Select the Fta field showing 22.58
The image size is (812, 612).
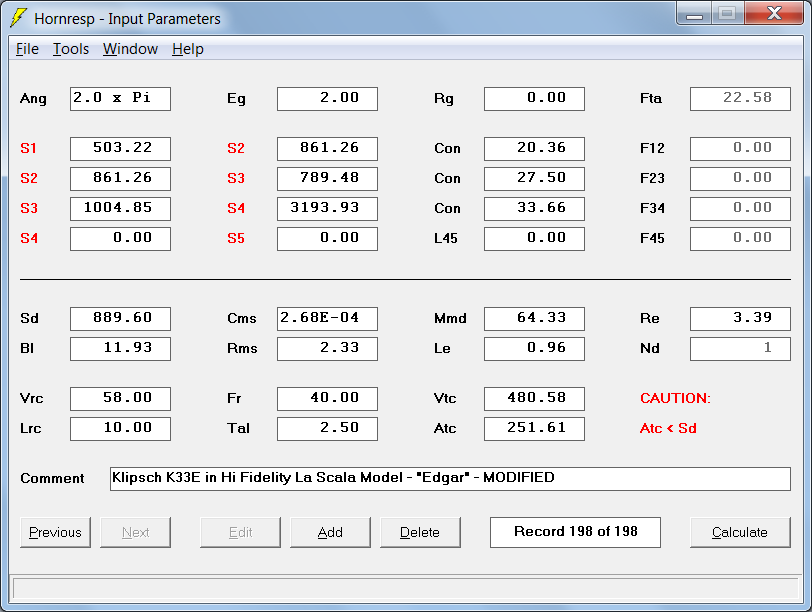click(740, 98)
